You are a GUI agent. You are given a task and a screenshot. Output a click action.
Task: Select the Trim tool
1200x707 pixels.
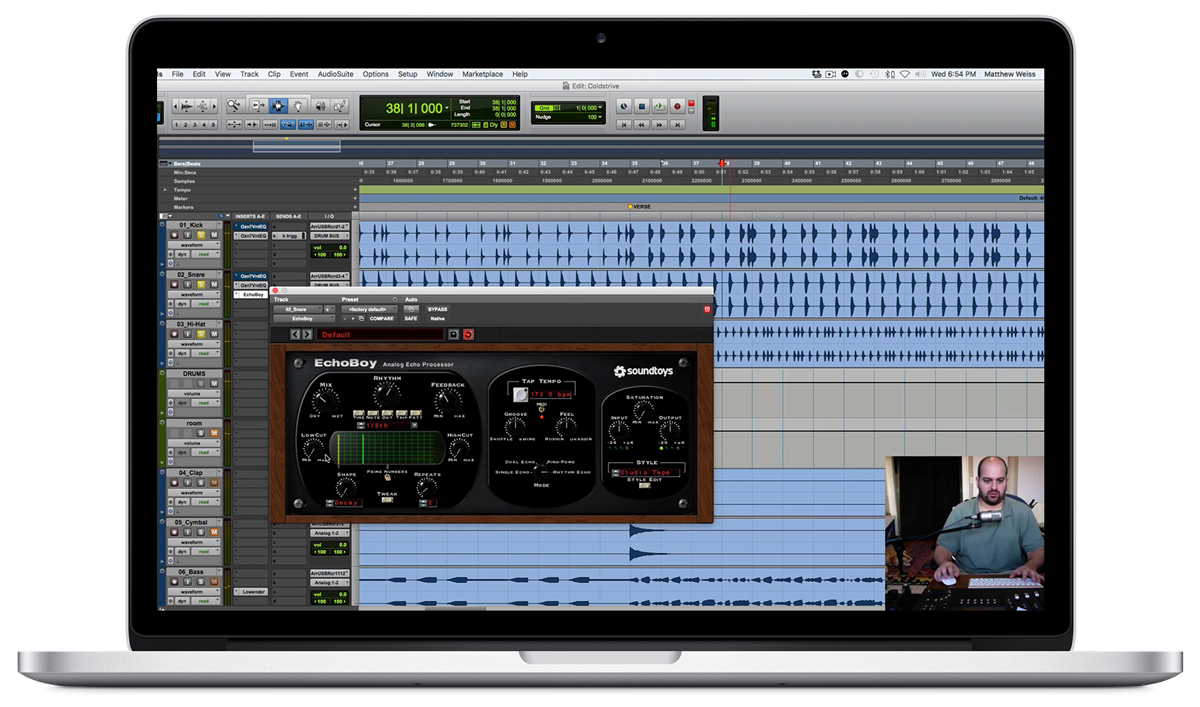pos(258,106)
